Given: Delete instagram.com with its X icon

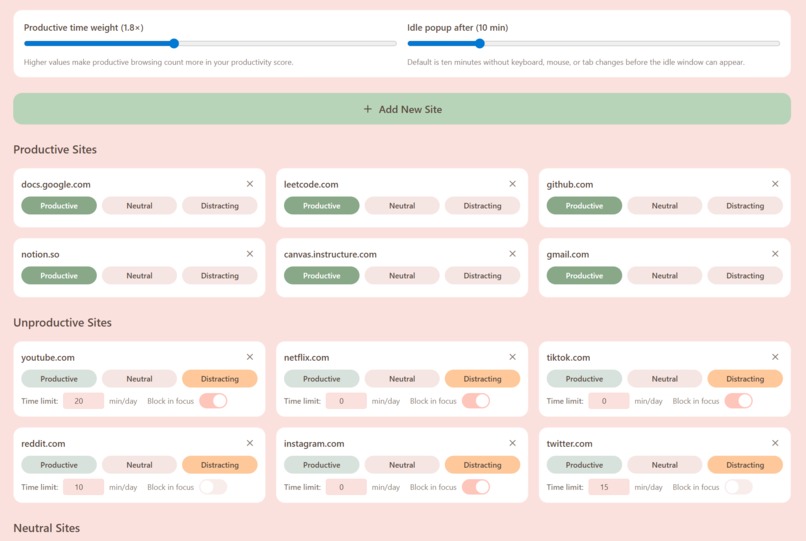Looking at the screenshot, I should tap(512, 443).
